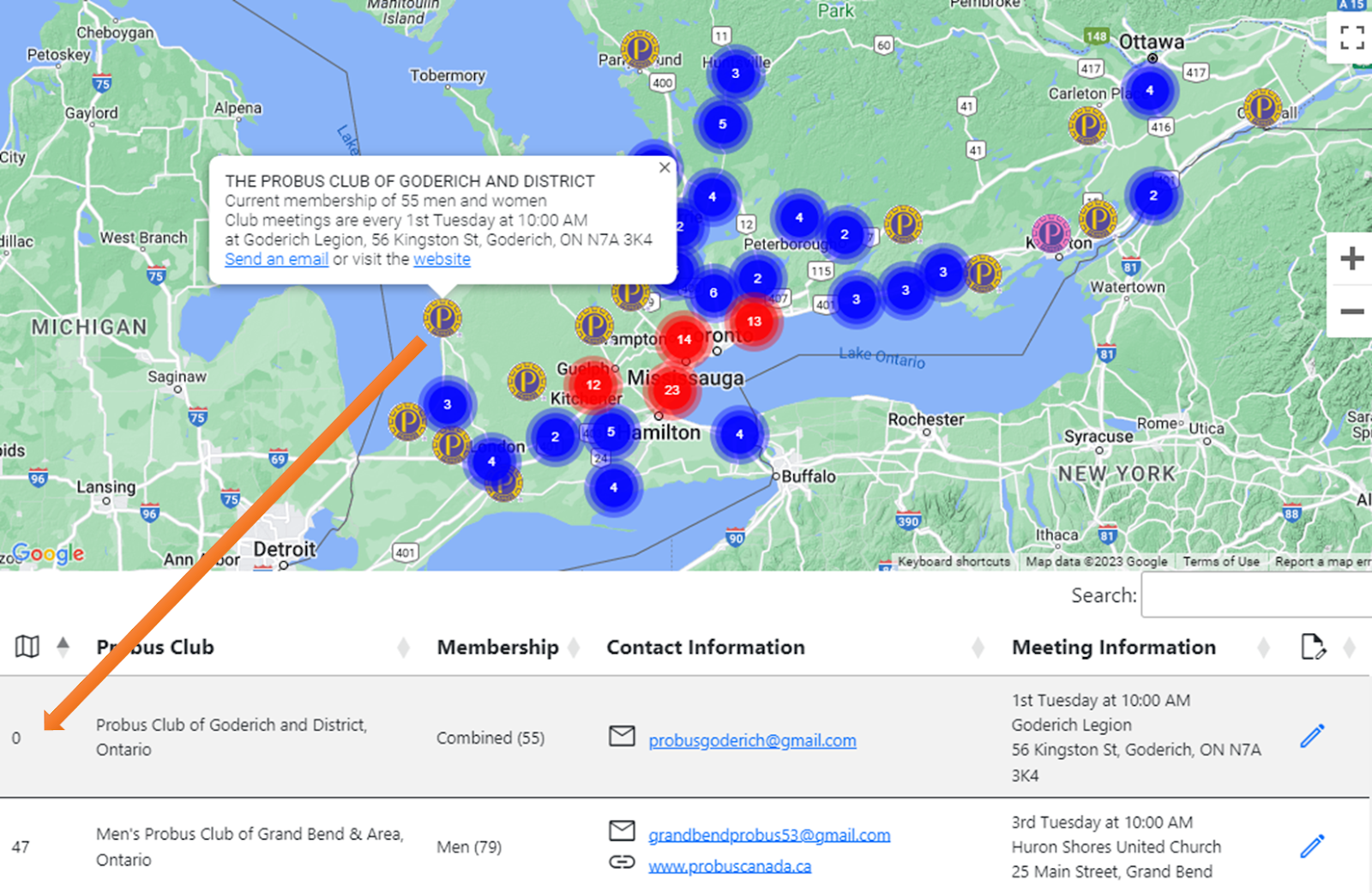Image resolution: width=1372 pixels, height=893 pixels.
Task: Open blue cluster 3 near Huntsville
Action: pyautogui.click(x=735, y=74)
